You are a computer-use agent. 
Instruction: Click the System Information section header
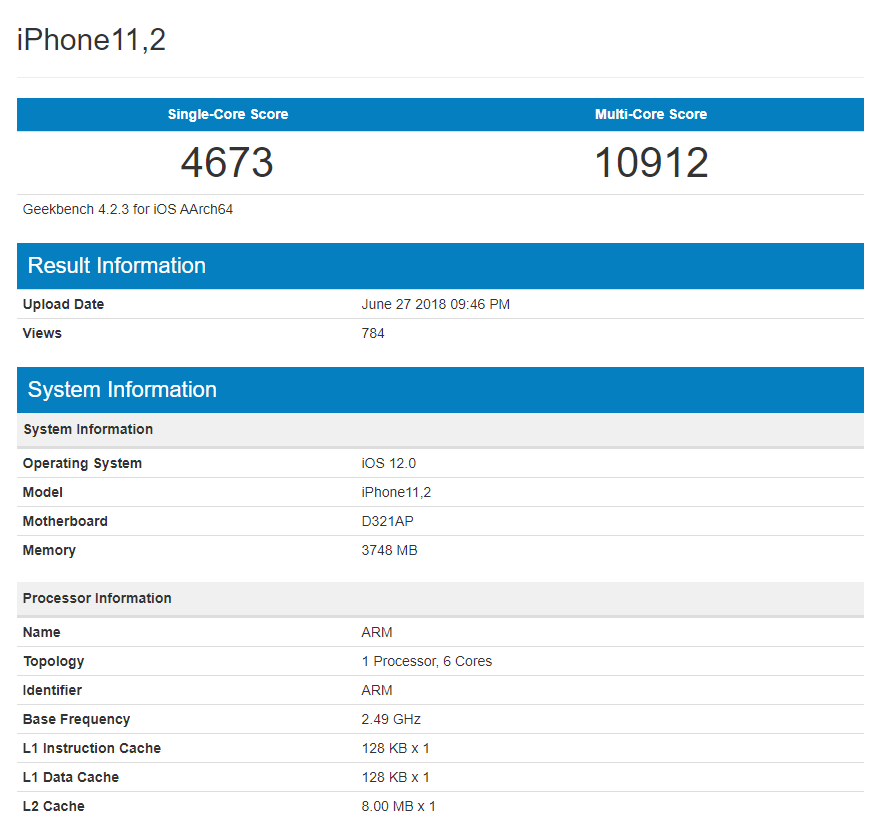[122, 390]
